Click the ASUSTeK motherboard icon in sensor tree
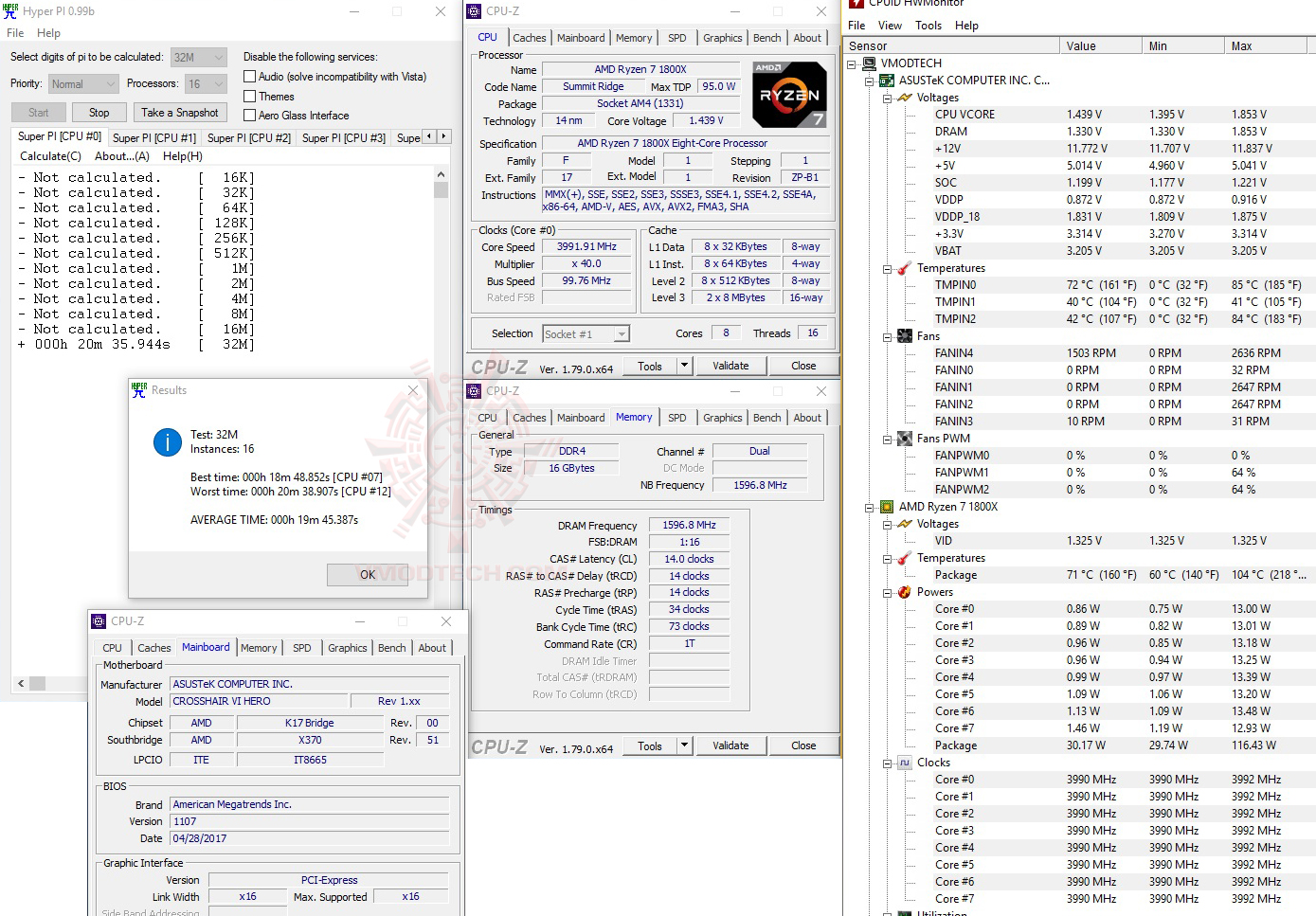This screenshot has width=1316, height=916. (x=887, y=81)
